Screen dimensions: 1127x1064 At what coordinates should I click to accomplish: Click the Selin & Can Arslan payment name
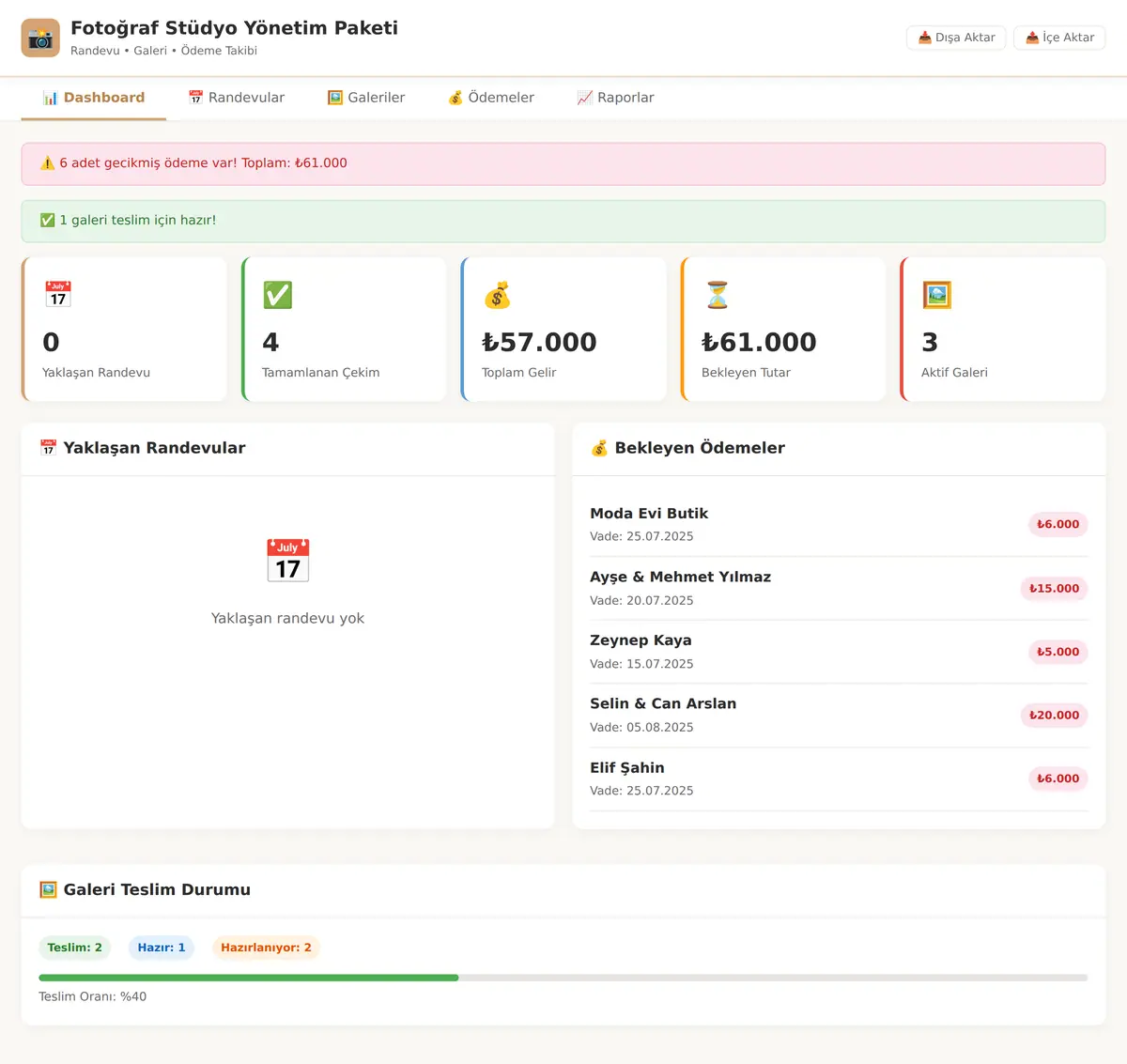pos(663,703)
